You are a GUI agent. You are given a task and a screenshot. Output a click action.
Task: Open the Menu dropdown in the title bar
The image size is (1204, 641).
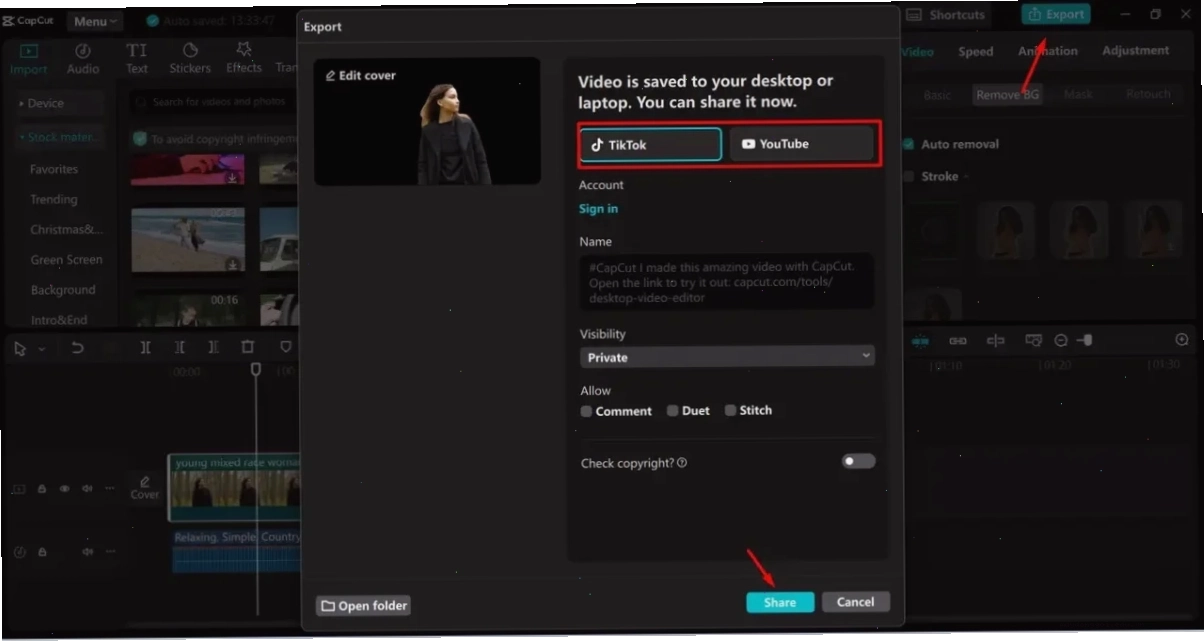(95, 21)
